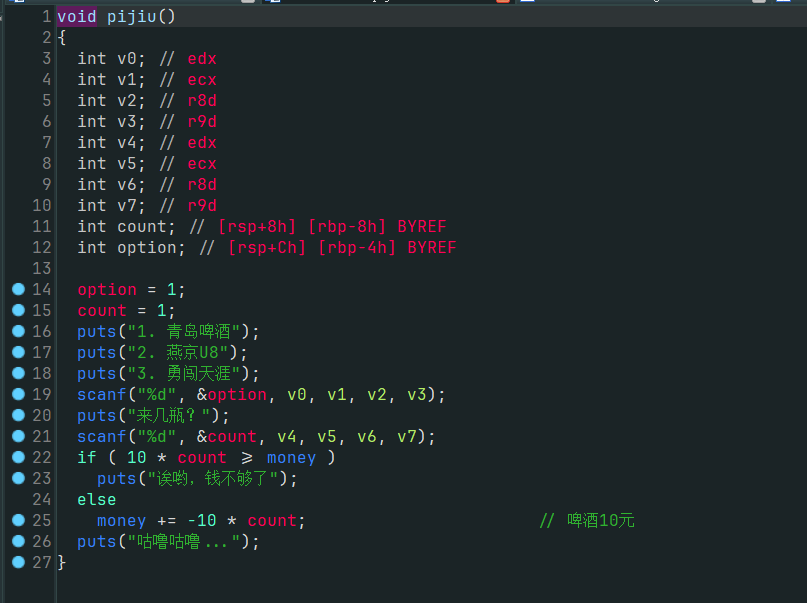This screenshot has width=807, height=603.
Task: Toggle breakpoint on the 咕噜咕噜 puts line
Action: [x=18, y=541]
